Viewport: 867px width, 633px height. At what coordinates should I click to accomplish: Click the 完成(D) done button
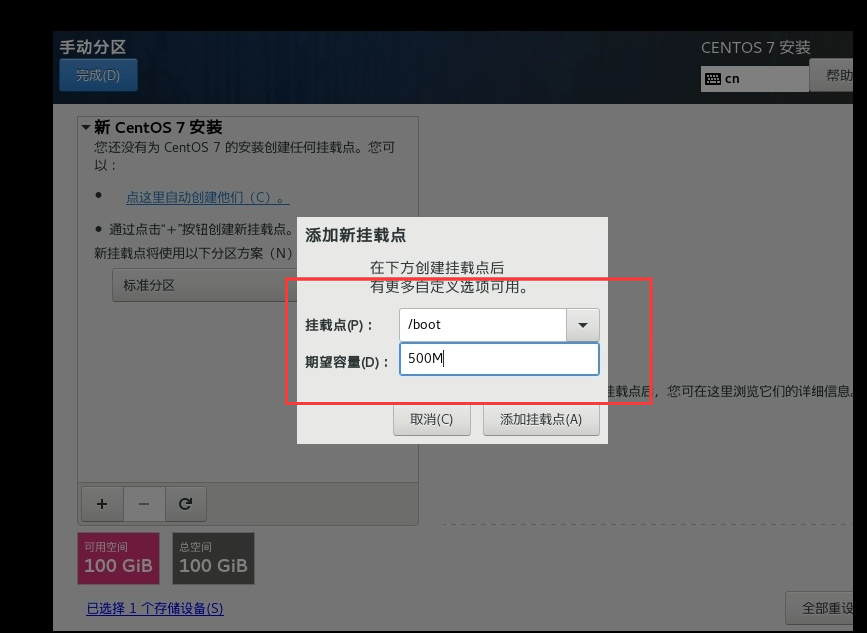[x=98, y=75]
